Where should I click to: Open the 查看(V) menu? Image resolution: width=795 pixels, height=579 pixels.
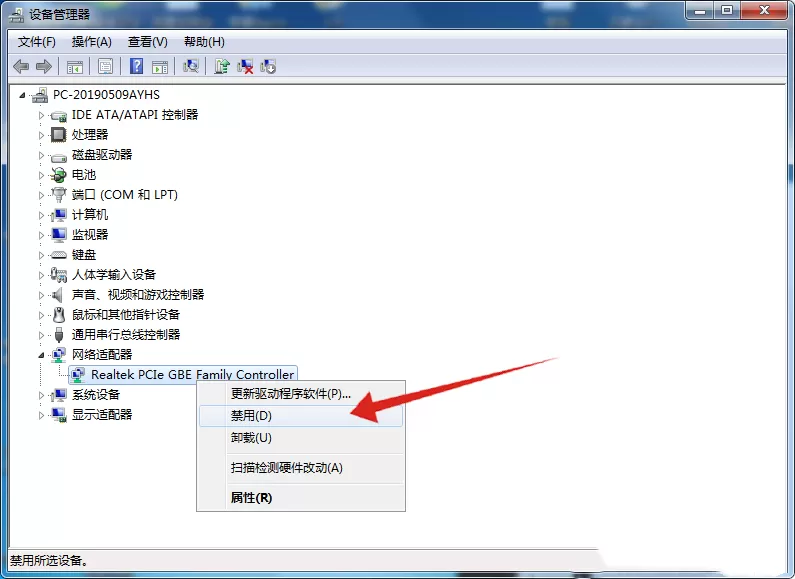[x=148, y=42]
